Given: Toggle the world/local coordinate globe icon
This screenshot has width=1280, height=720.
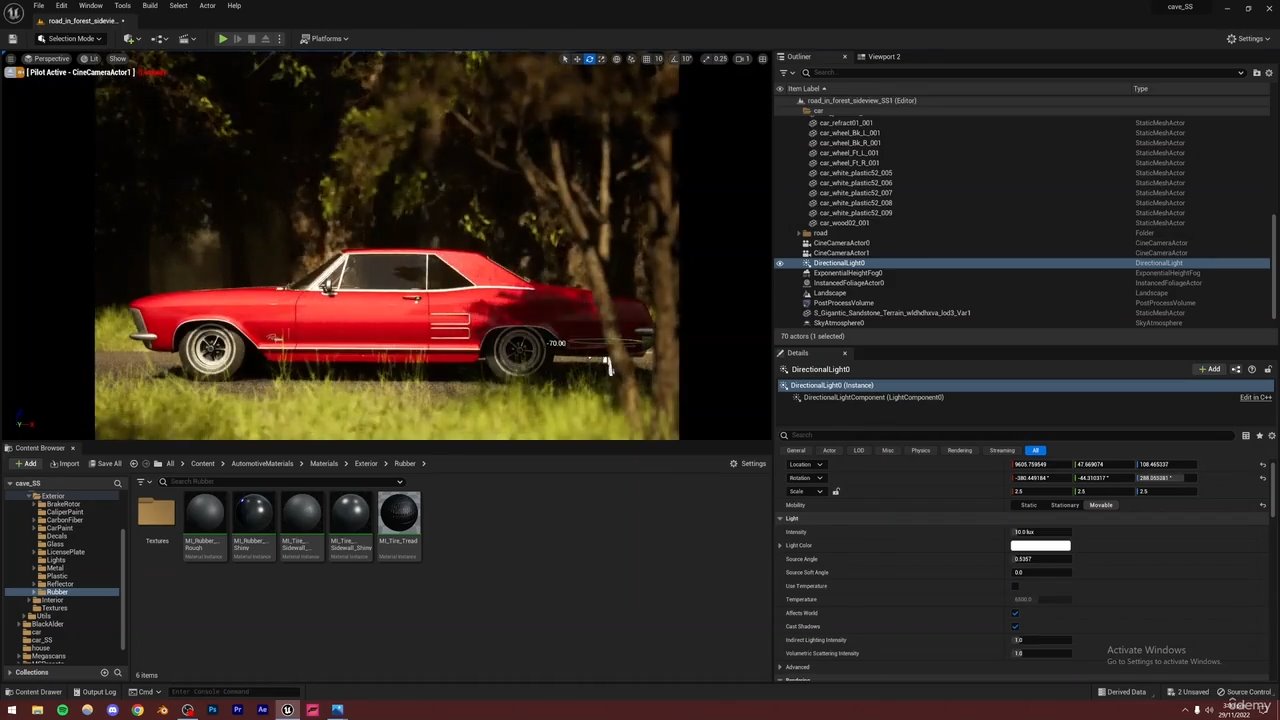Looking at the screenshot, I should point(616,59).
